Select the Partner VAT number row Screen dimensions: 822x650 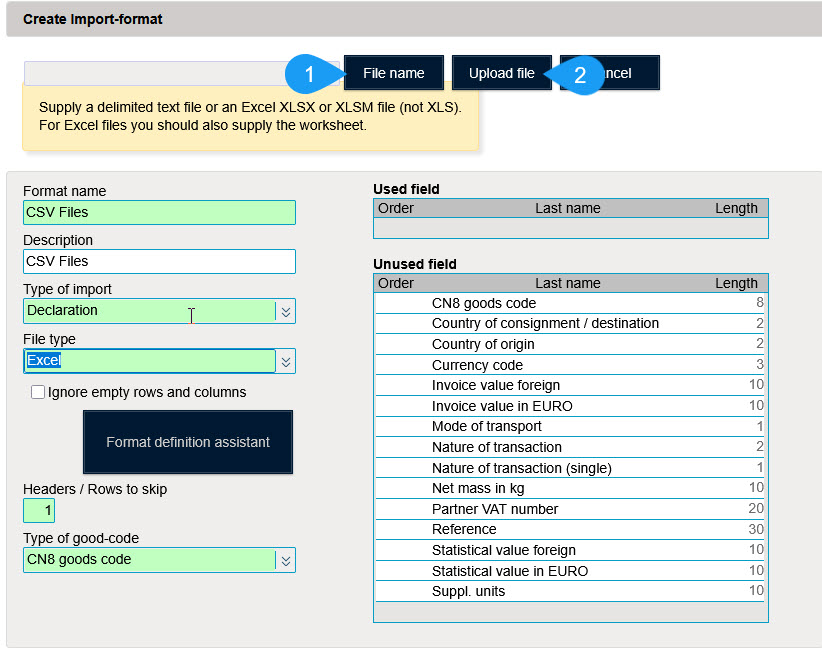click(x=570, y=509)
